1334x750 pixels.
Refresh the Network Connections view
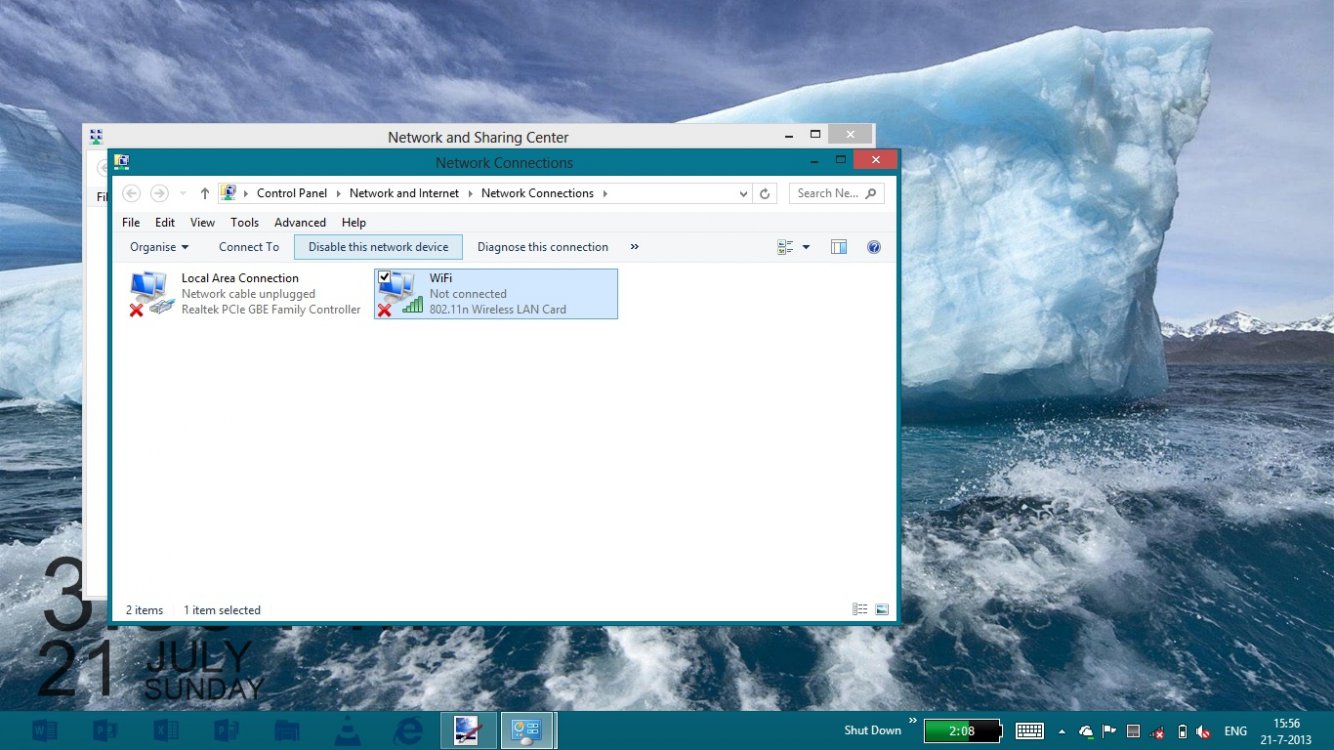(765, 194)
